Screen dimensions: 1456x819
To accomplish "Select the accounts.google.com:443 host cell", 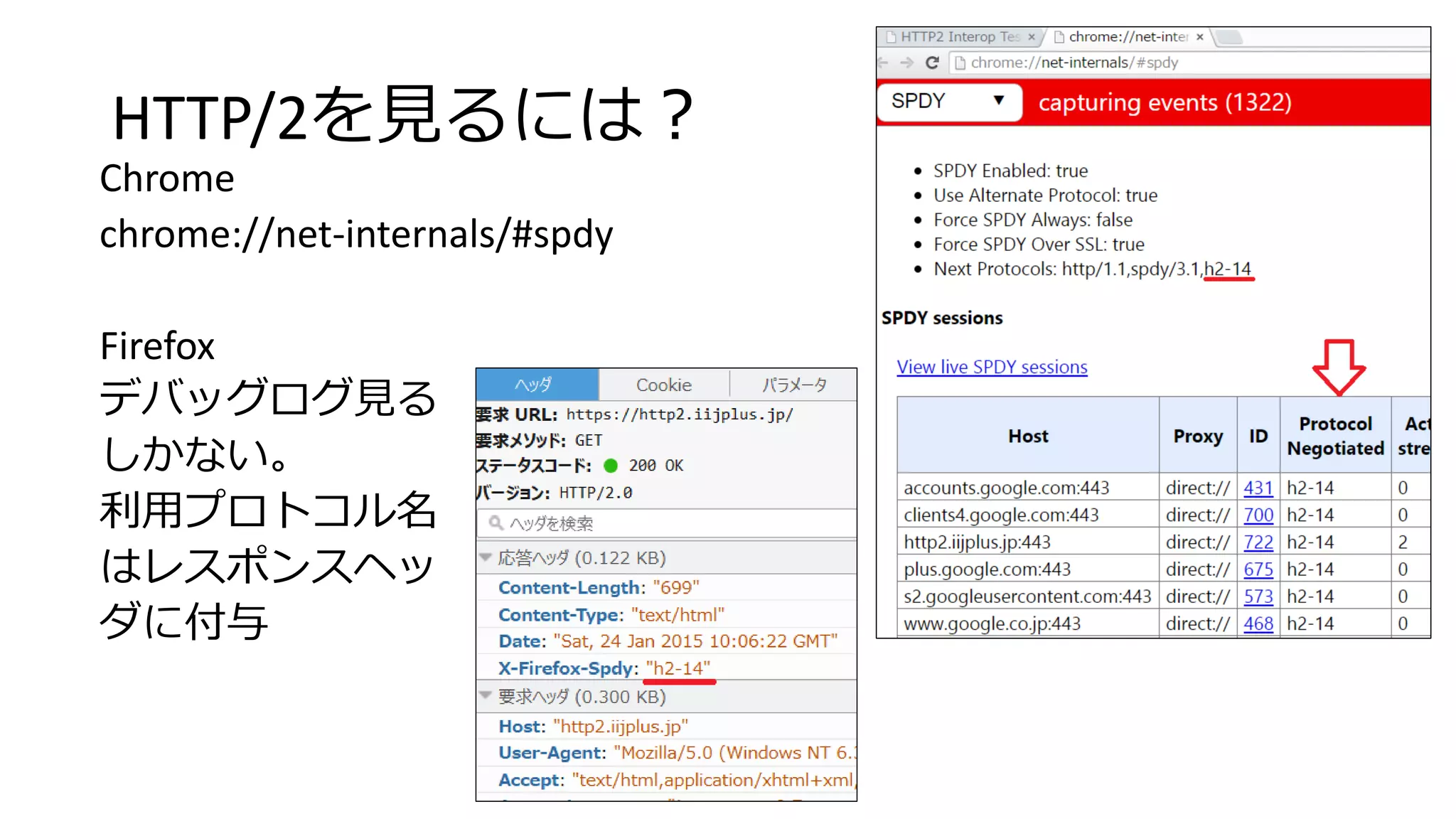I will click(1028, 488).
